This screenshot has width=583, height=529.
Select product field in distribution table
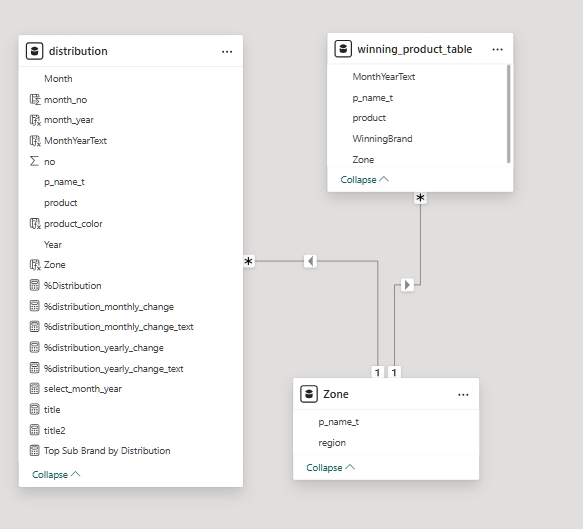[x=61, y=203]
